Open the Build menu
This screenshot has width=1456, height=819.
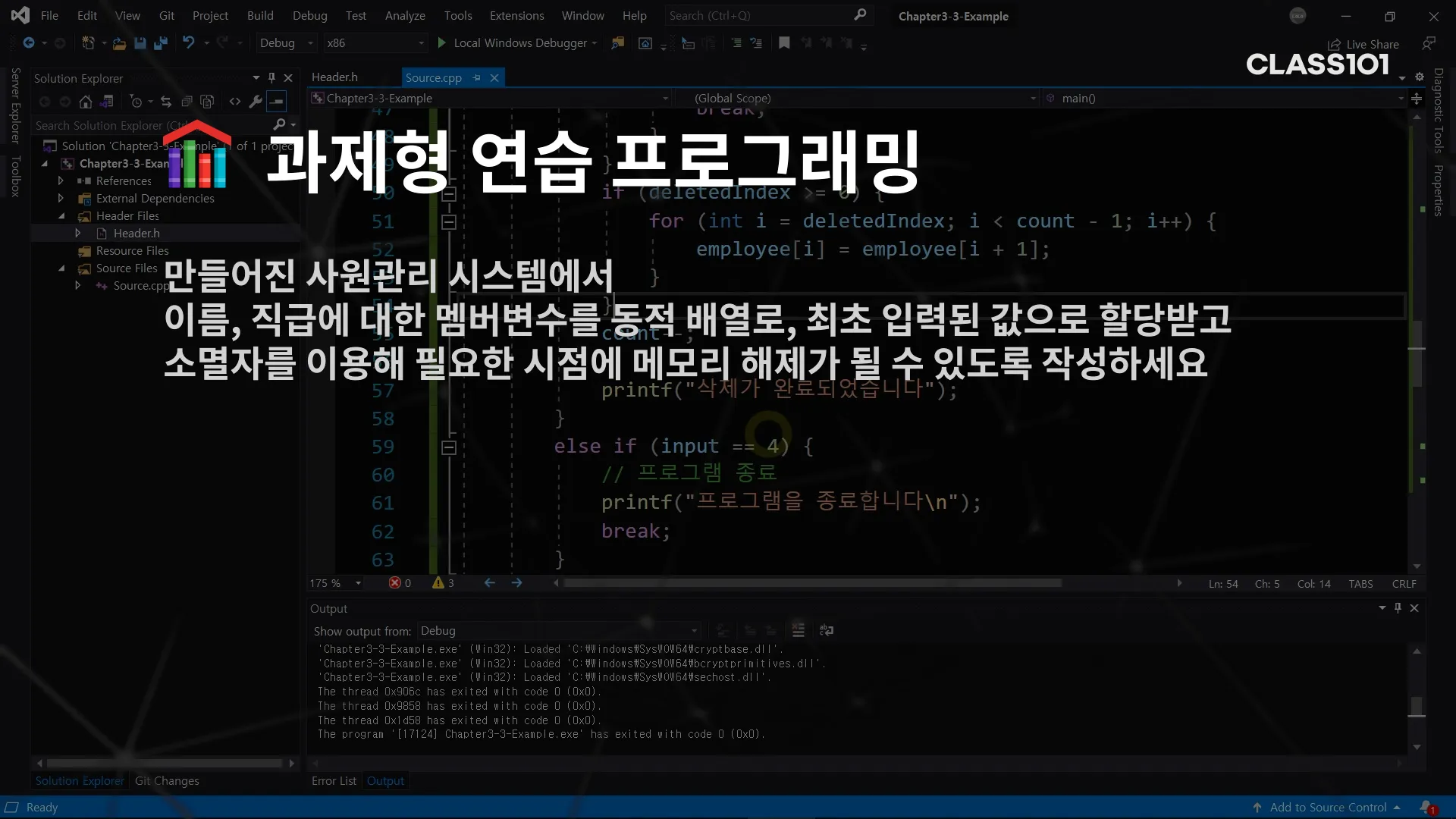259,15
